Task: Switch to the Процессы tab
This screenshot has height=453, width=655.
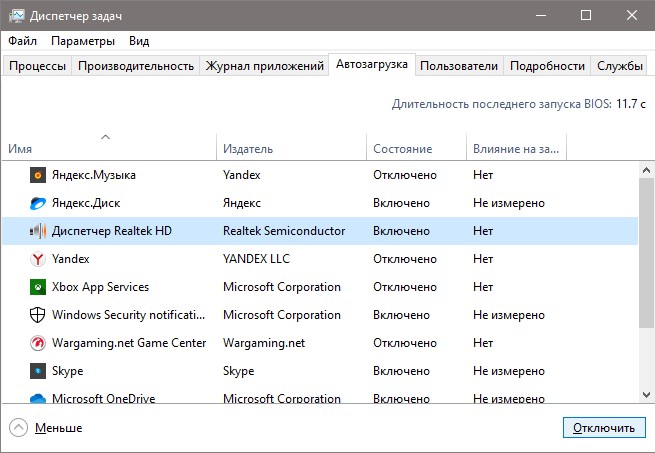Action: point(38,66)
